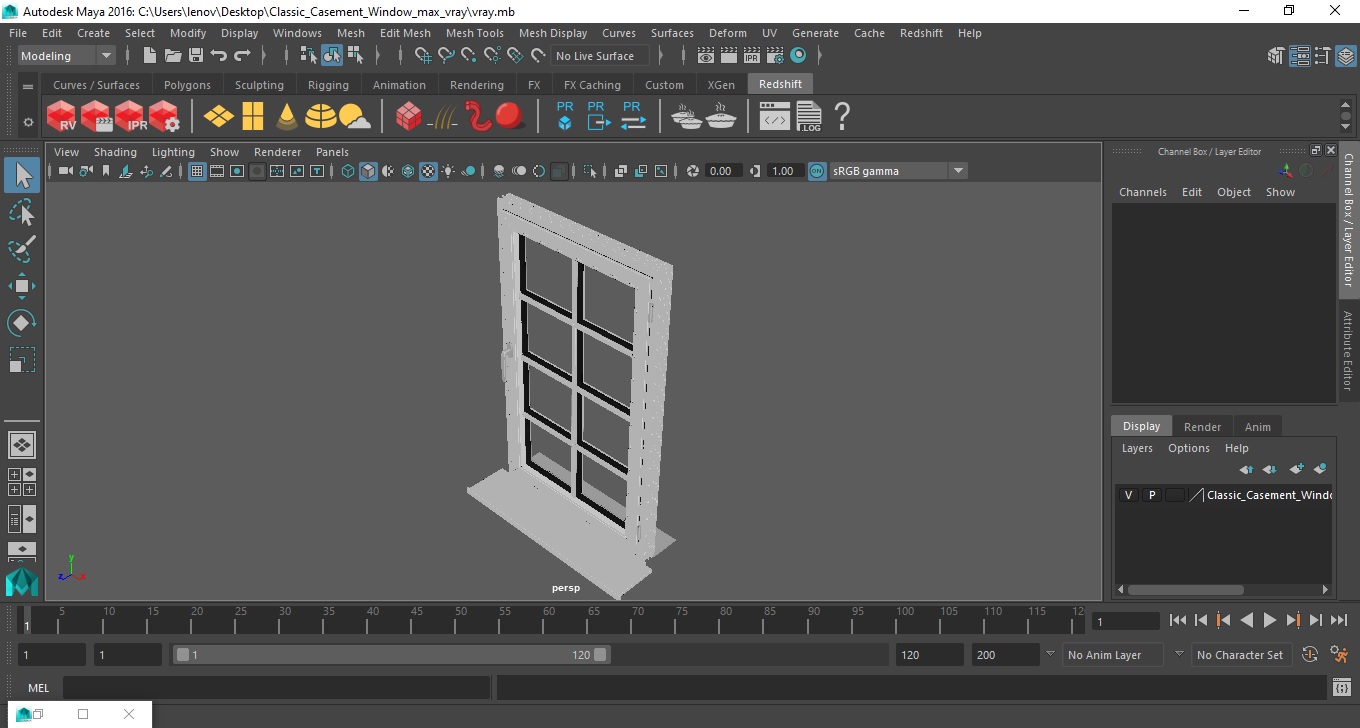Click the create new layer icon
This screenshot has height=728, width=1360.
click(x=1297, y=469)
